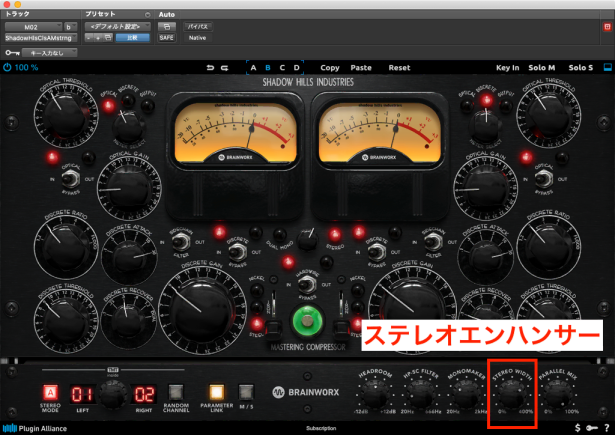Viewport: 615px width, 435px height.
Task: Click the undo arrow icon
Action: 209,68
